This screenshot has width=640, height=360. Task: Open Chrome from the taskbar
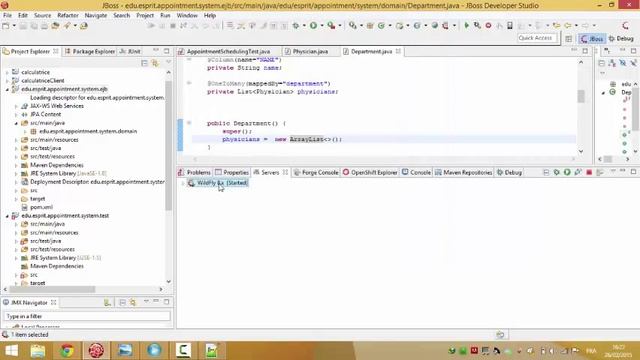click(67, 351)
